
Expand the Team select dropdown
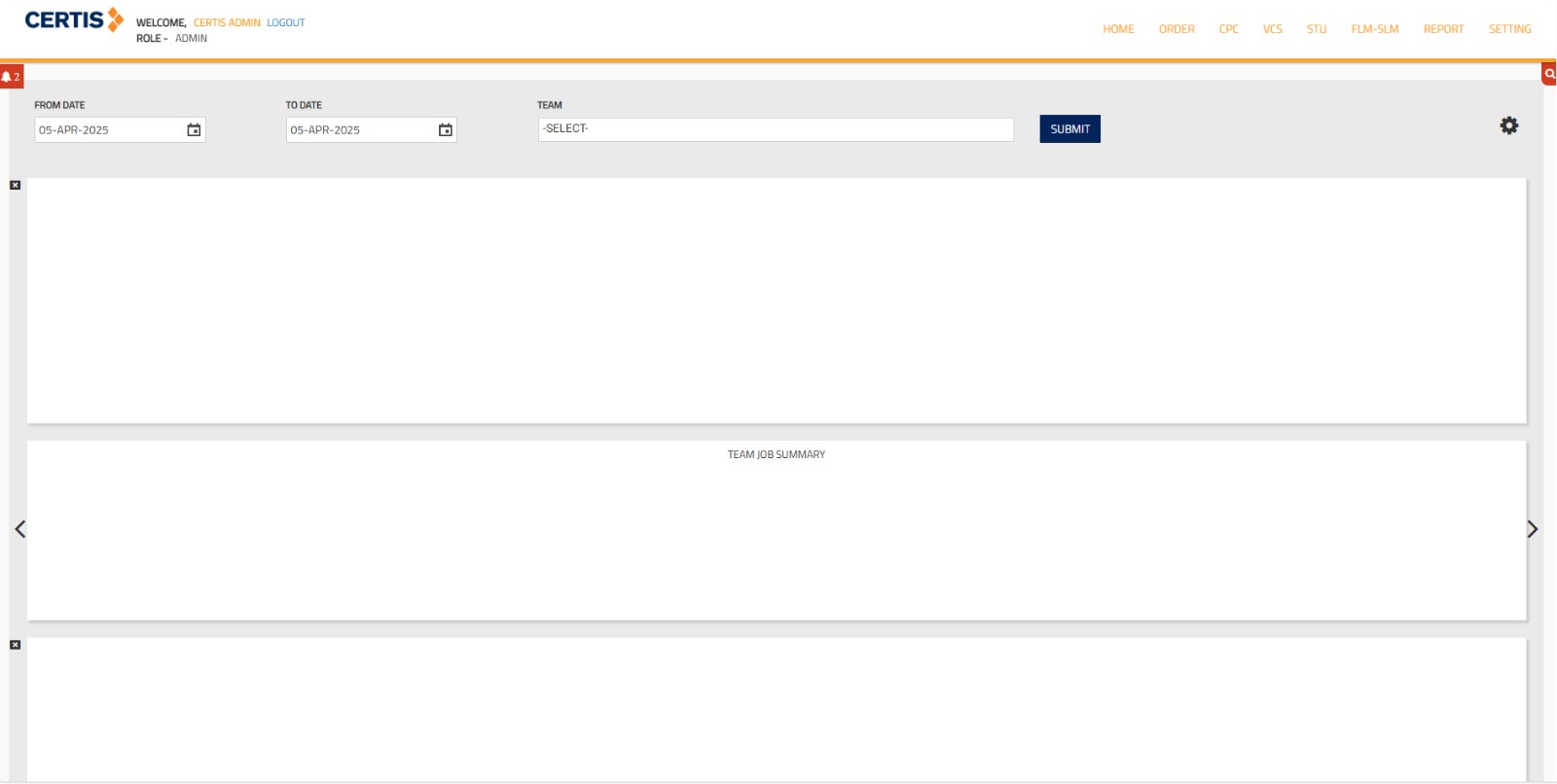(775, 129)
